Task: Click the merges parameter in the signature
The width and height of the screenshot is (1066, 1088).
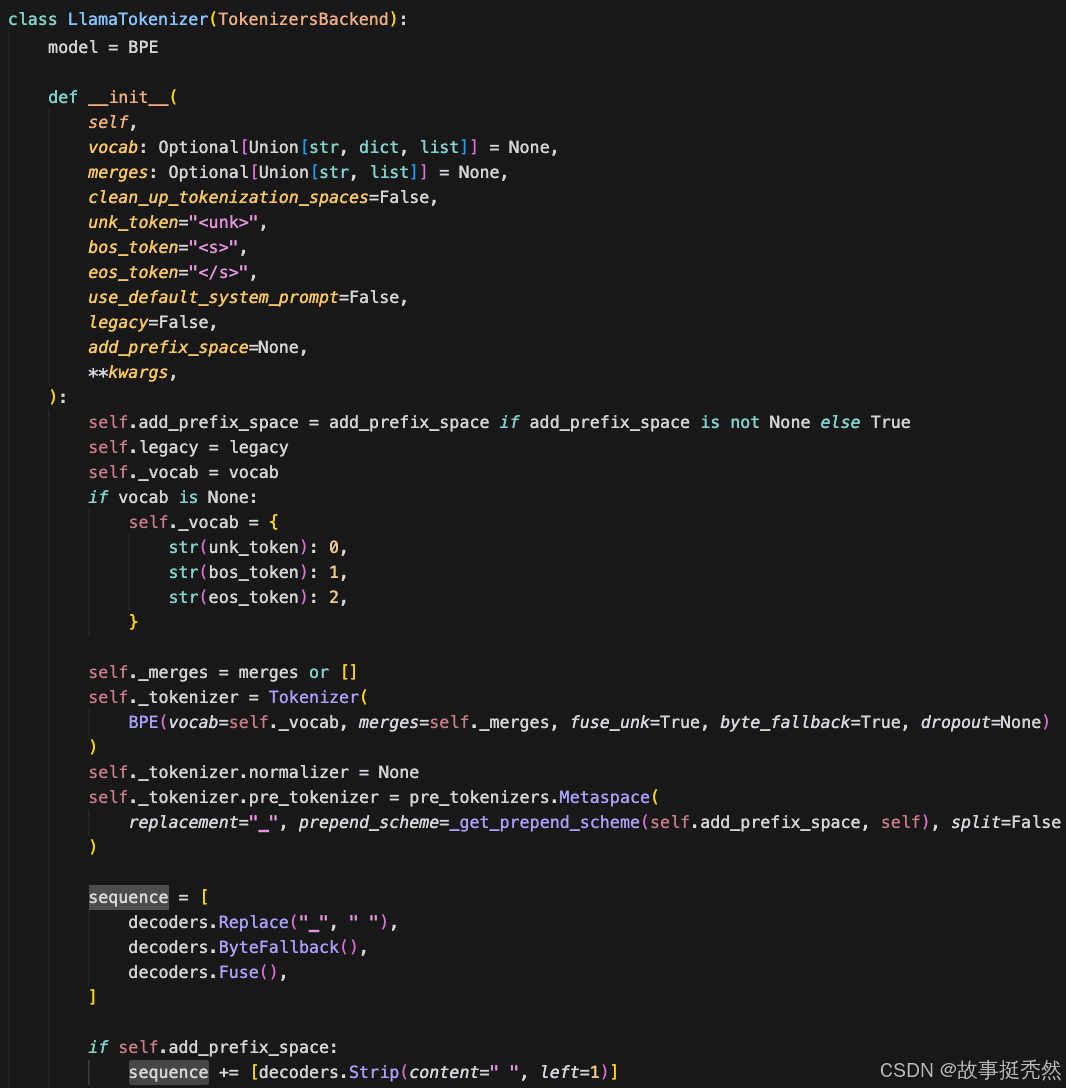Action: tap(118, 172)
